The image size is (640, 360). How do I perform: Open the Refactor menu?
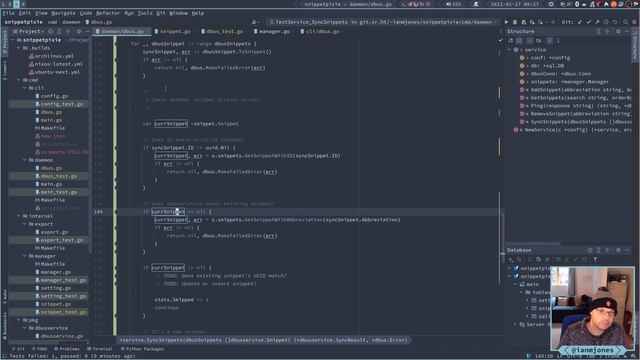click(x=108, y=13)
